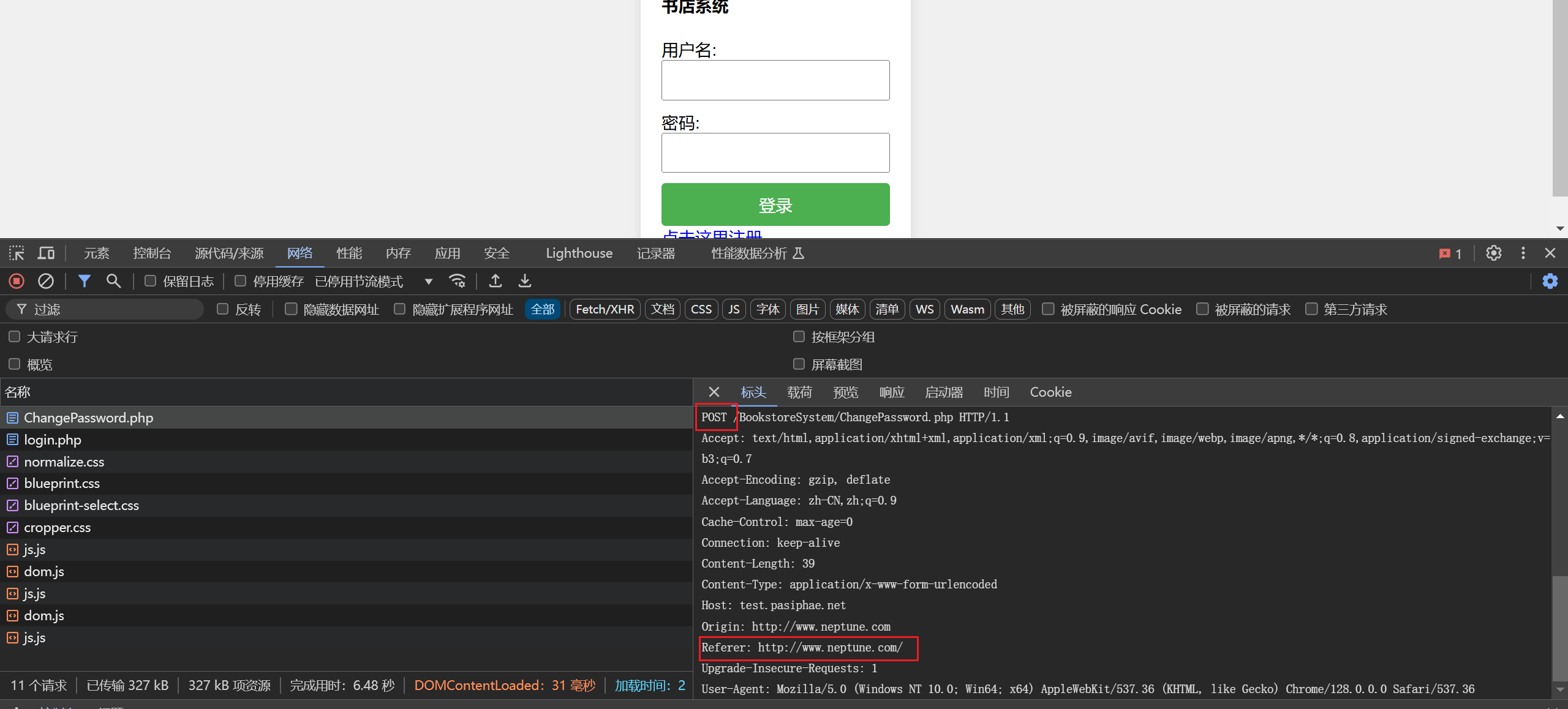Clear the network log
Viewport: 1568px width, 709px height.
point(46,281)
